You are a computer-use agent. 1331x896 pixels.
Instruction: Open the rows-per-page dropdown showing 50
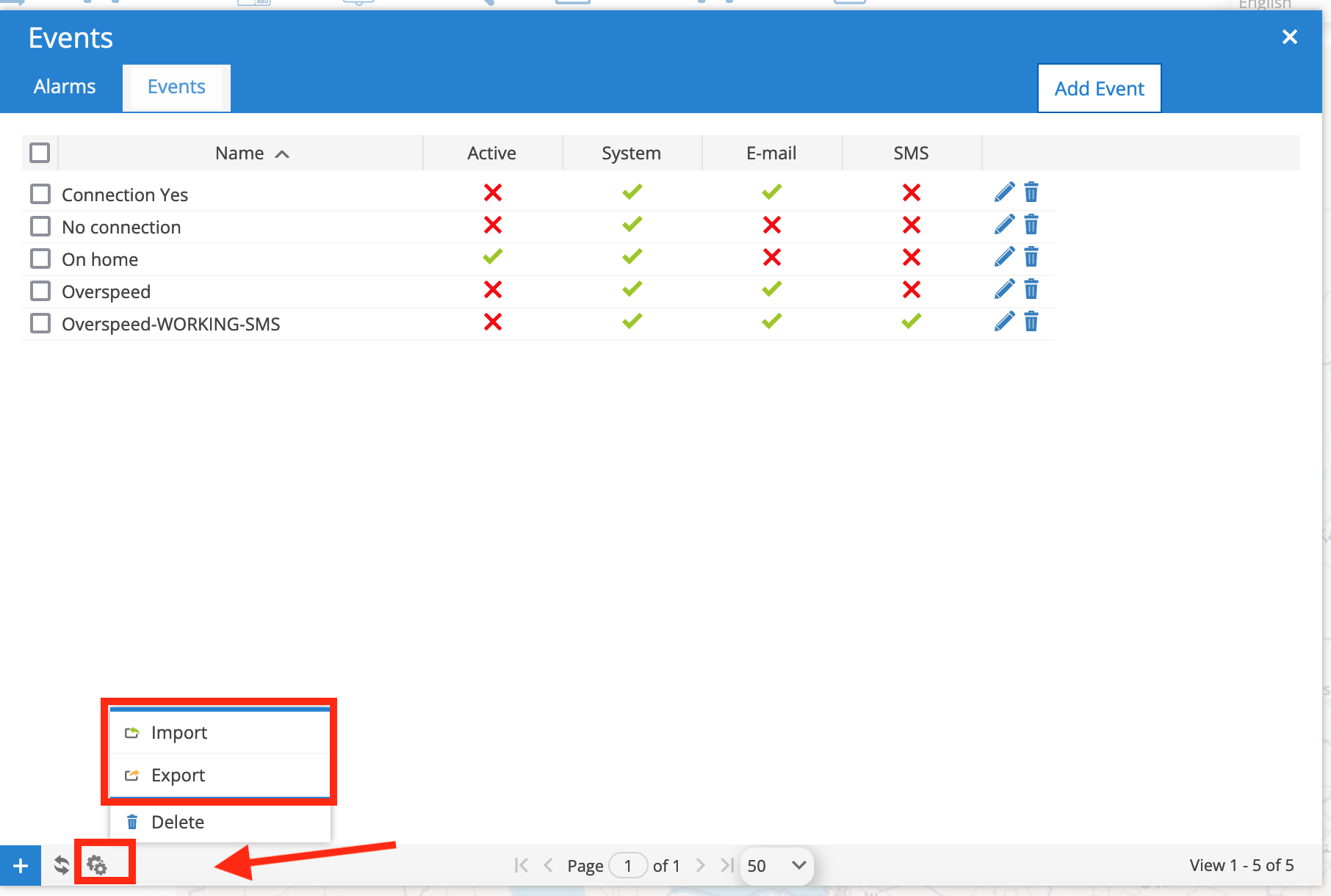[x=777, y=866]
